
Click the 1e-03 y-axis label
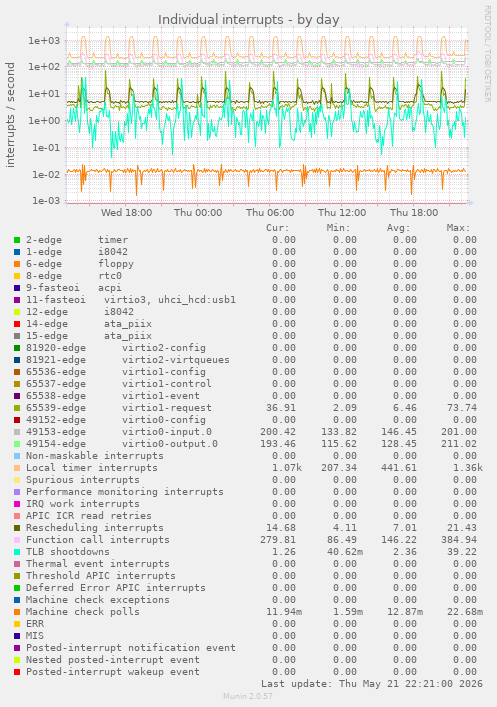coord(46,201)
